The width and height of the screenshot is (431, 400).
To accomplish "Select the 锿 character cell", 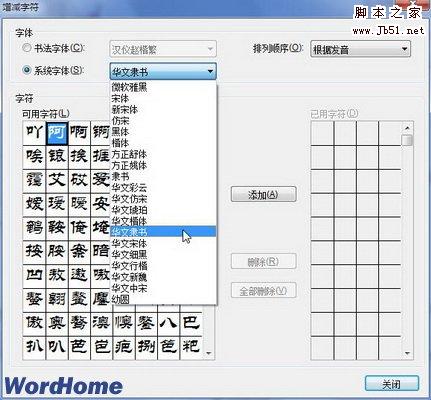I will pos(57,157).
